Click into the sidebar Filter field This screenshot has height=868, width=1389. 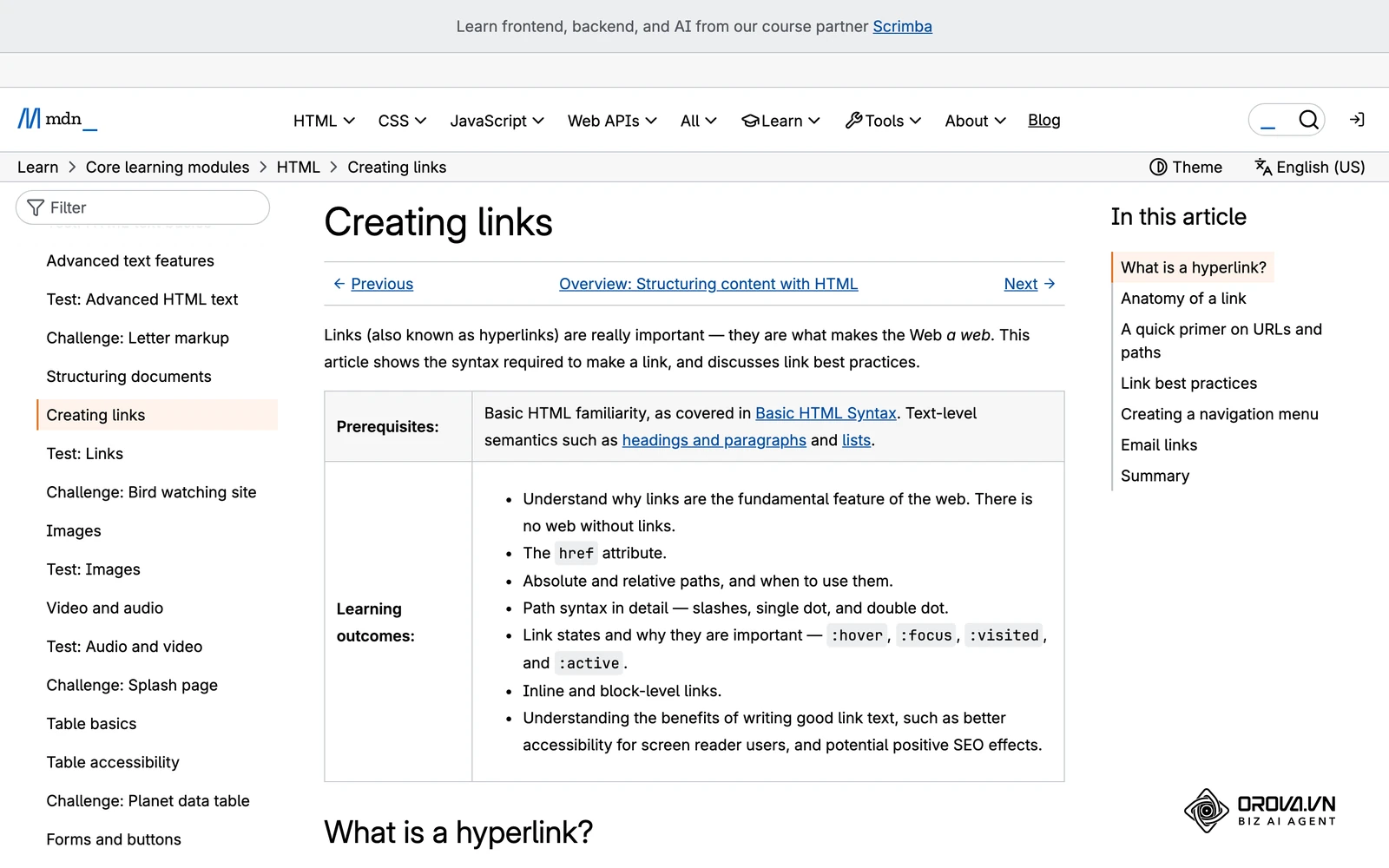[x=142, y=207]
